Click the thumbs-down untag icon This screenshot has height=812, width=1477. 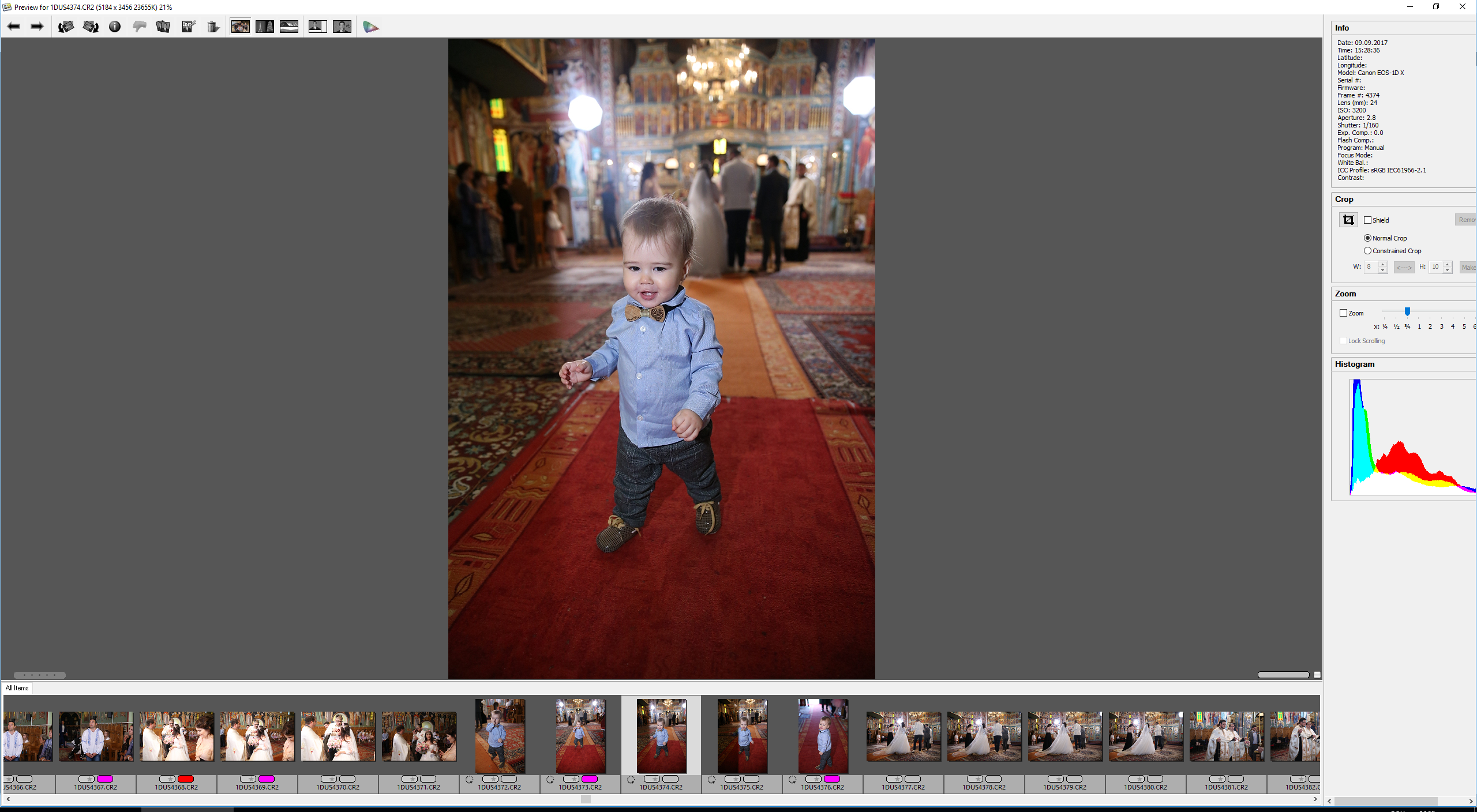tap(139, 27)
